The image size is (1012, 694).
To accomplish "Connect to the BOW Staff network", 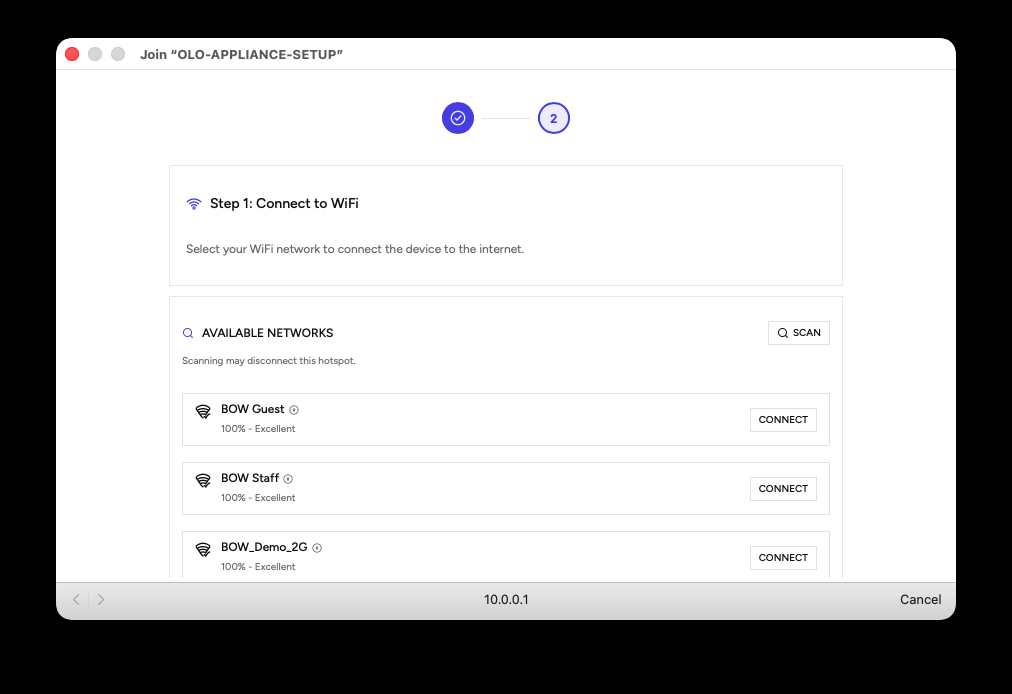I will pos(783,488).
